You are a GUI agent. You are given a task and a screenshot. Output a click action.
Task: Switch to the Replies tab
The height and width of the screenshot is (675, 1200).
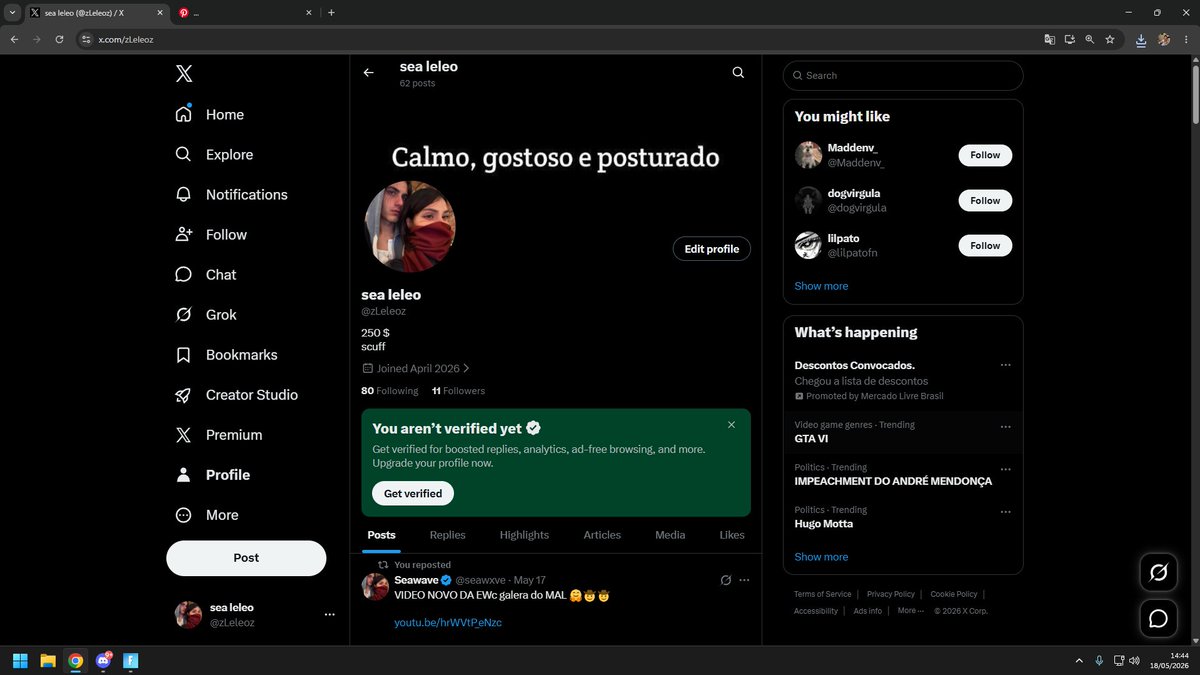pos(448,535)
